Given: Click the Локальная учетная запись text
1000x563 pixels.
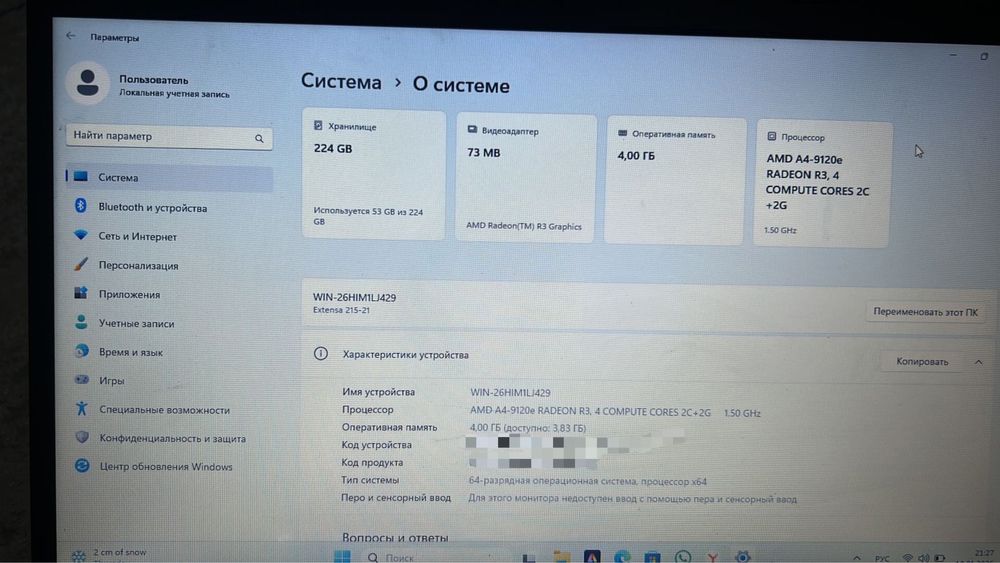Looking at the screenshot, I should coord(174,94).
